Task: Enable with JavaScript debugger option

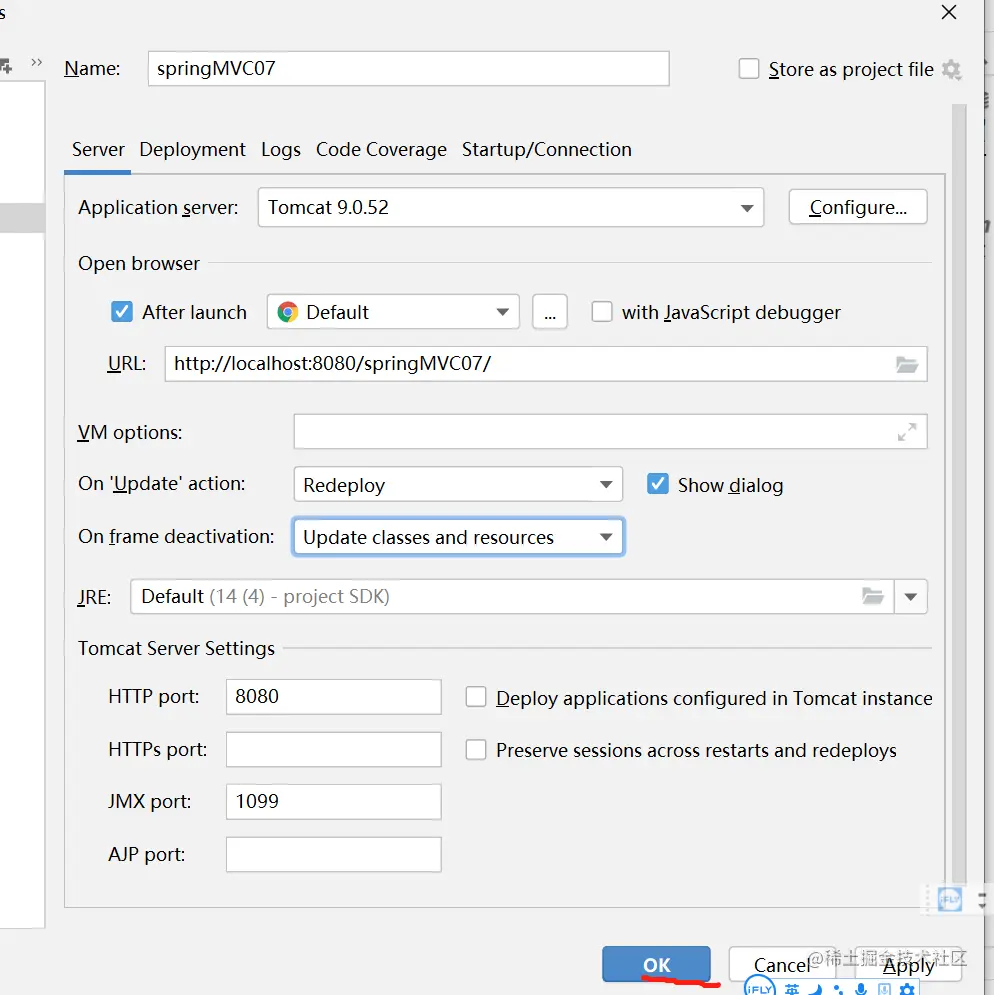Action: point(602,312)
